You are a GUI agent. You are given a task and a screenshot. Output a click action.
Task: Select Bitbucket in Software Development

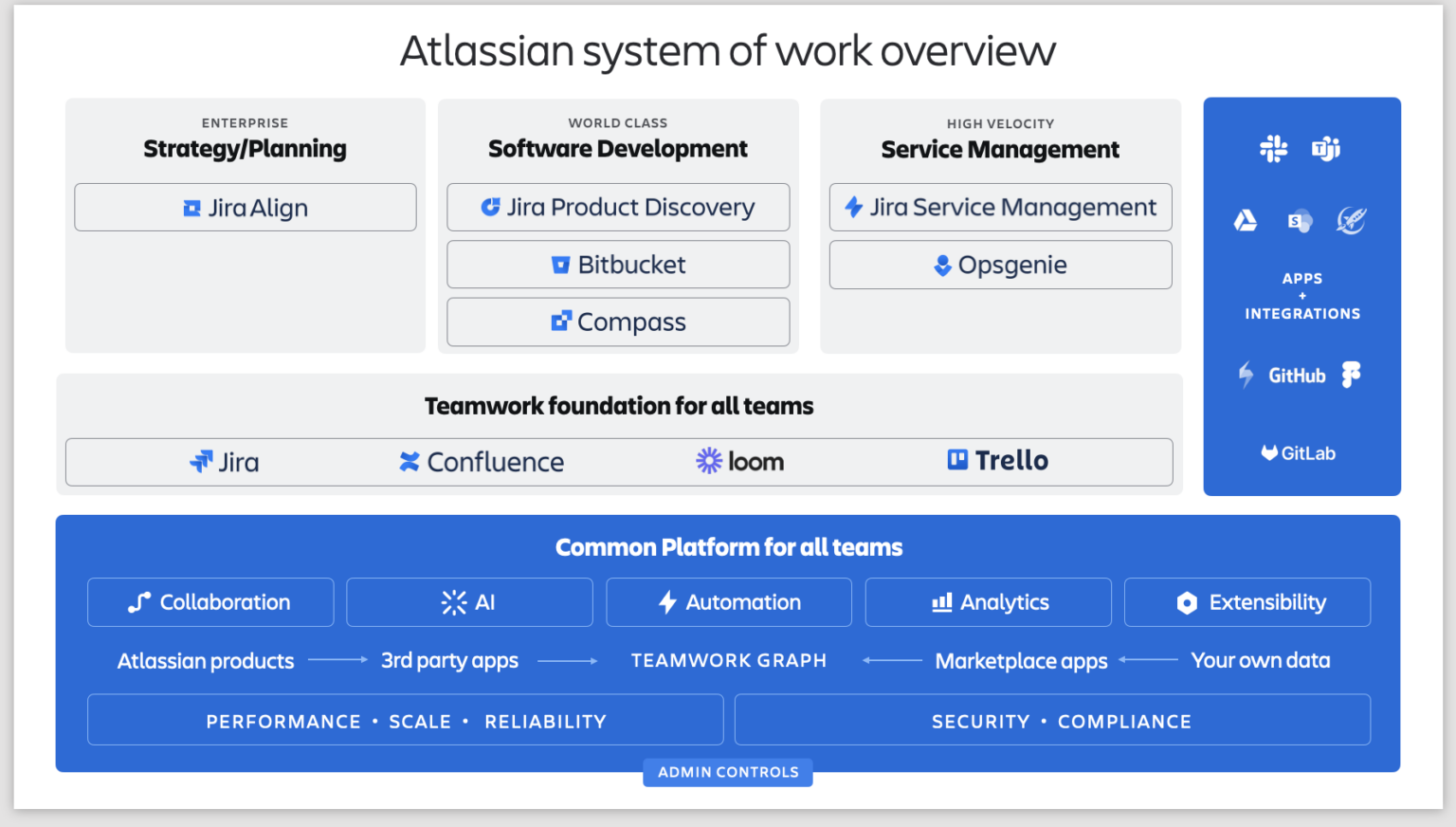tap(618, 265)
